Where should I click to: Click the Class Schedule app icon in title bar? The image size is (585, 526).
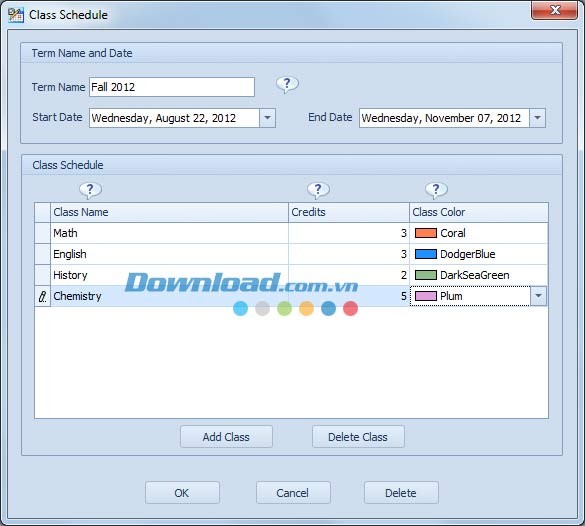pyautogui.click(x=16, y=15)
